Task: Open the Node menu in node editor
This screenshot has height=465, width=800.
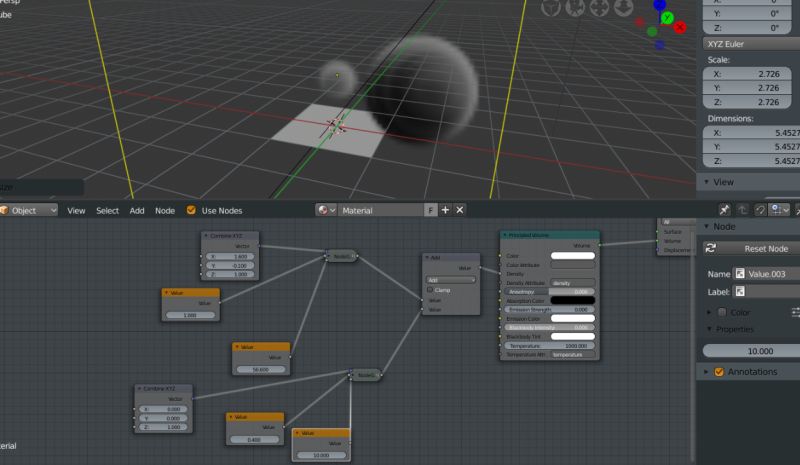Action: 165,210
